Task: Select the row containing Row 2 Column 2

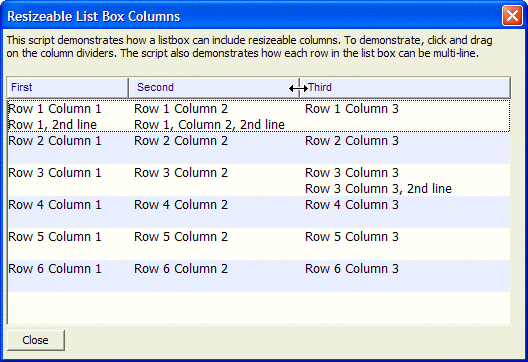Action: click(x=259, y=148)
